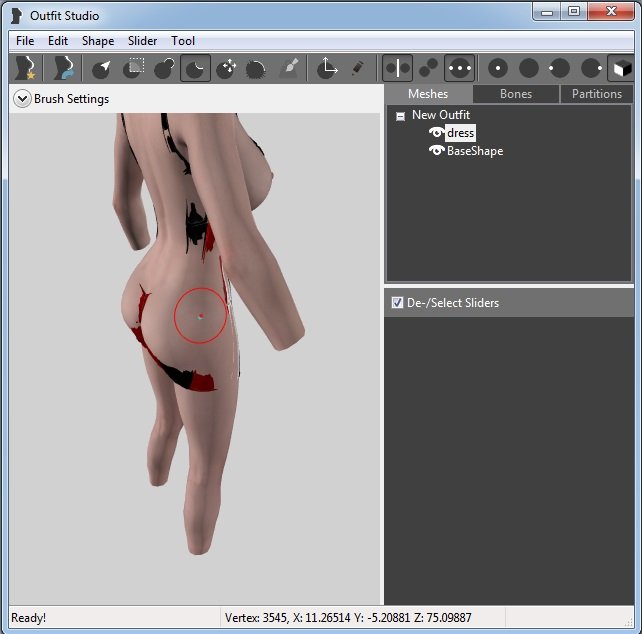Click the white cube icon in toolbar
642x634 pixels.
[620, 68]
